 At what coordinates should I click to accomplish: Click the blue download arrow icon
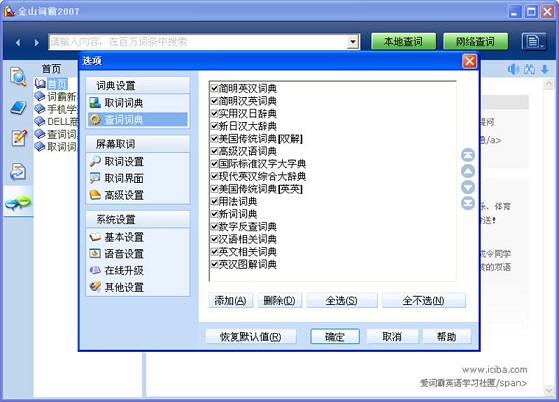(545, 69)
